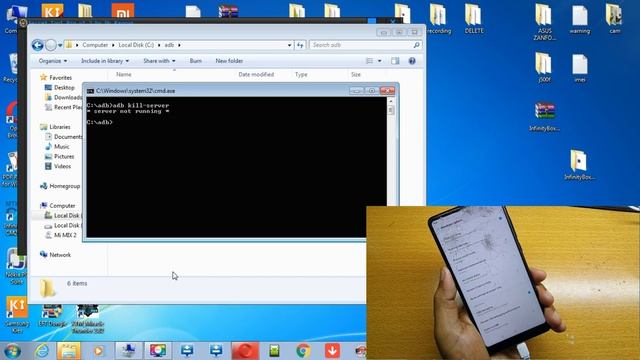Viewport: 640px width, 360px height.
Task: Click the search magnifier icon
Action: pyautogui.click(x=416, y=45)
